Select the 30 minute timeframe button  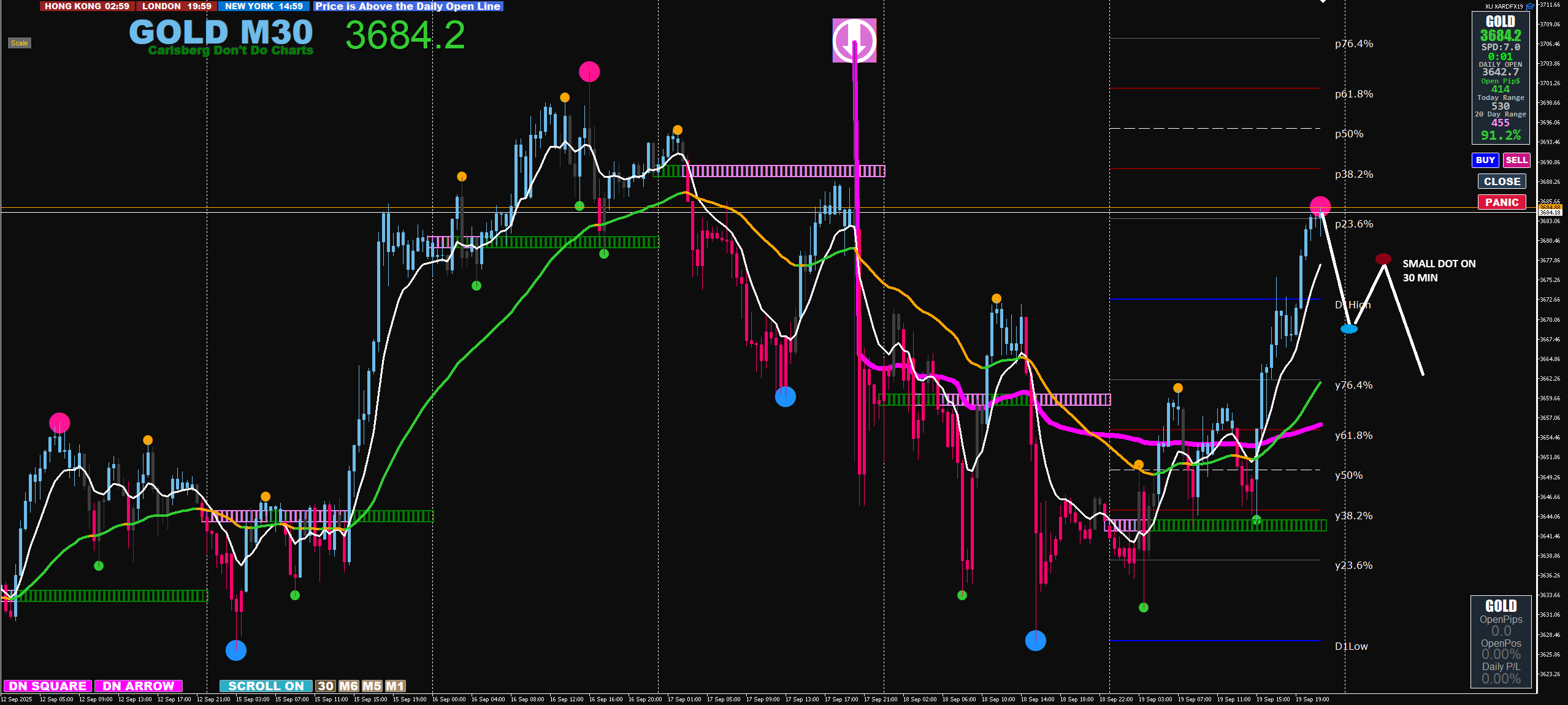tap(326, 686)
